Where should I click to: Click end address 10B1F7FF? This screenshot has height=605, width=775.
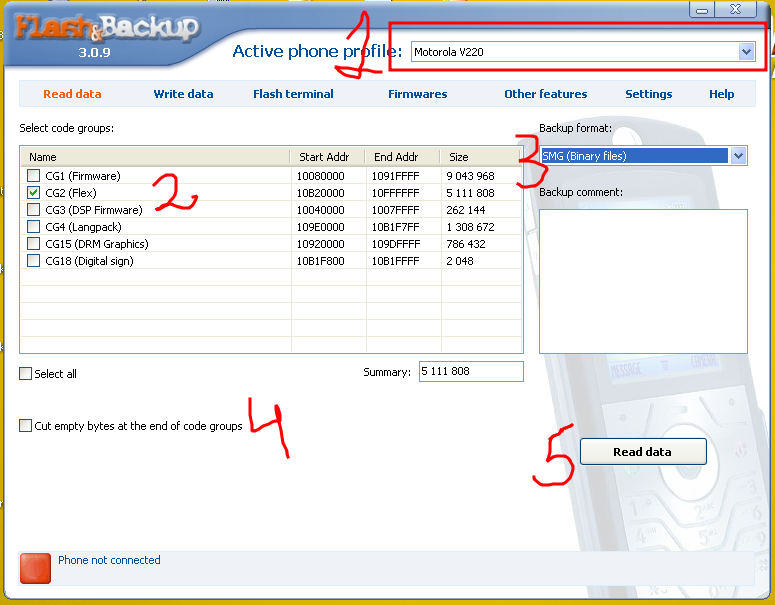[395, 227]
